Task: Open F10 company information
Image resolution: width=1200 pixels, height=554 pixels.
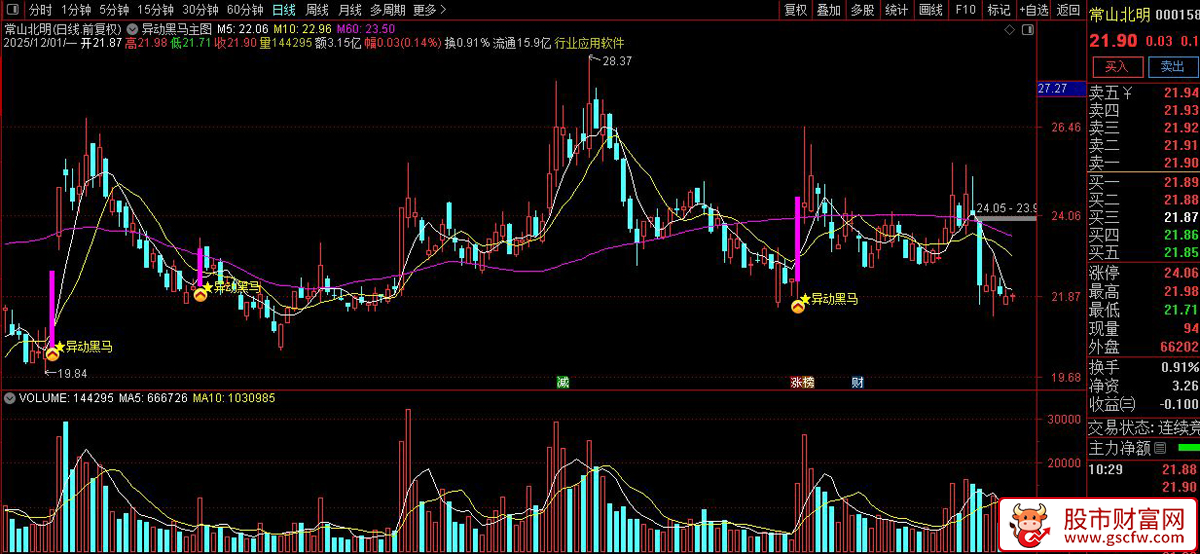Action: click(965, 10)
